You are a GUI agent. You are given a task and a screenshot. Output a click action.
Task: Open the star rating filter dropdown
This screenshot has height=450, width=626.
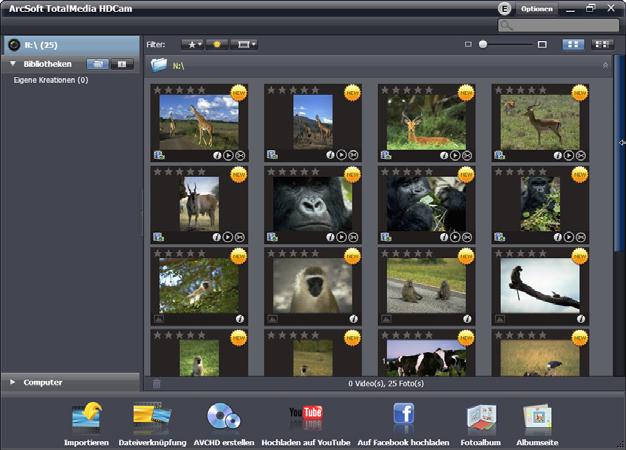(x=192, y=44)
